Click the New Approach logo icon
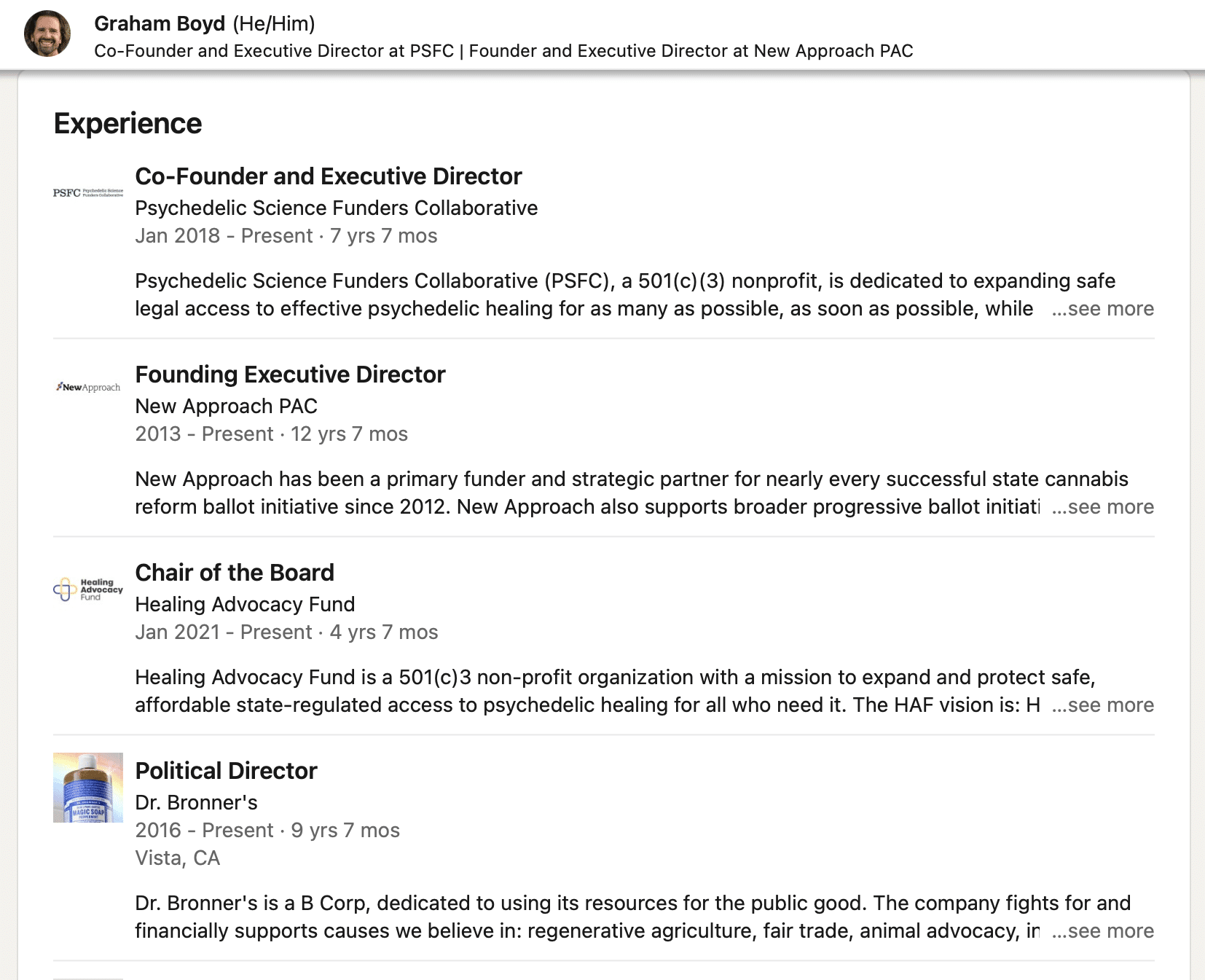The image size is (1205, 980). point(88,387)
